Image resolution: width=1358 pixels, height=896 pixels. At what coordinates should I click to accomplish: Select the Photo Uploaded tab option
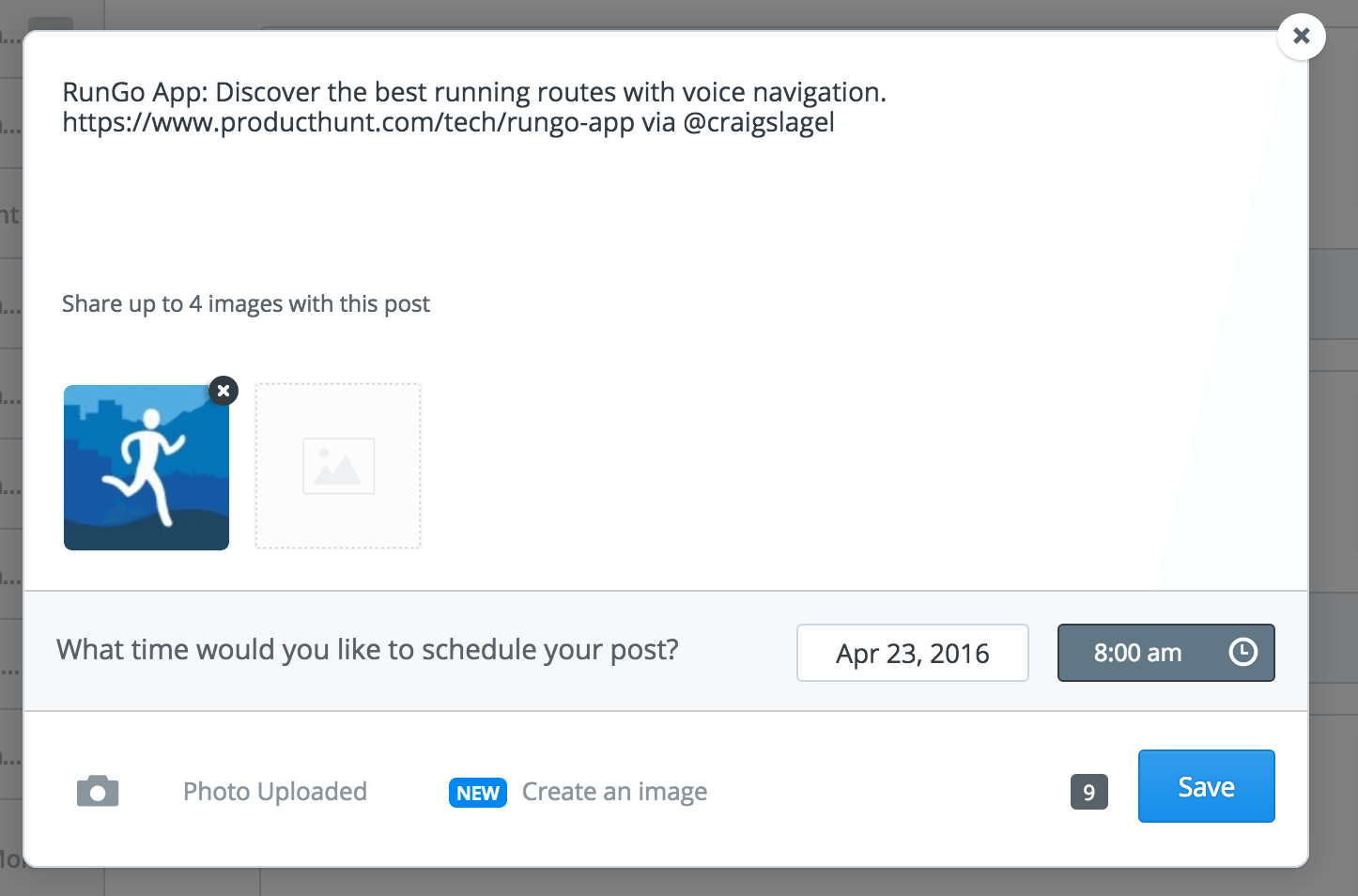[x=275, y=791]
